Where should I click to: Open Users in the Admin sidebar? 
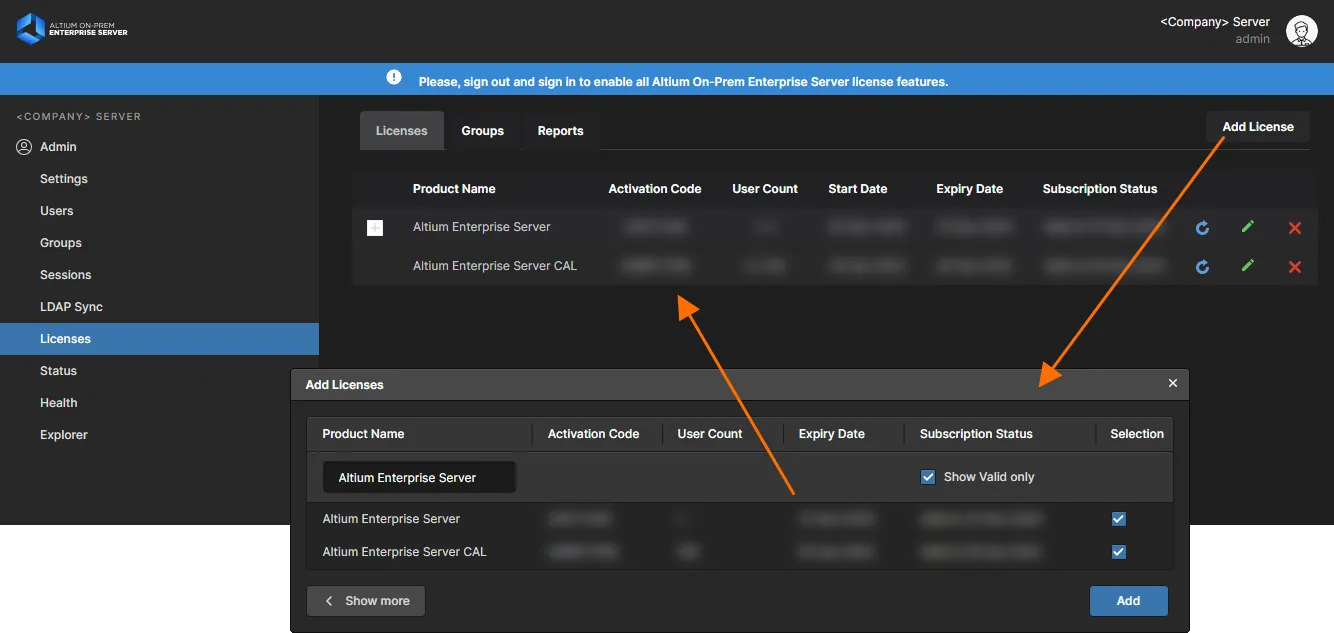(57, 211)
